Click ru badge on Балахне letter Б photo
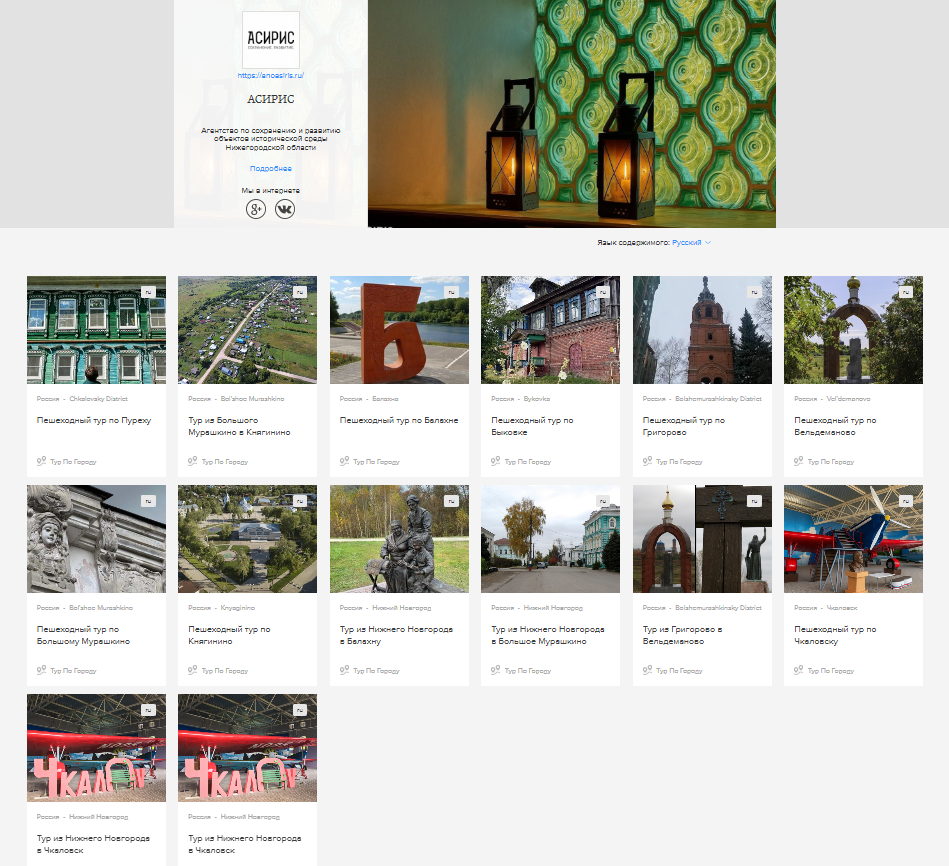Viewport: 949px width, 866px height. point(451,292)
